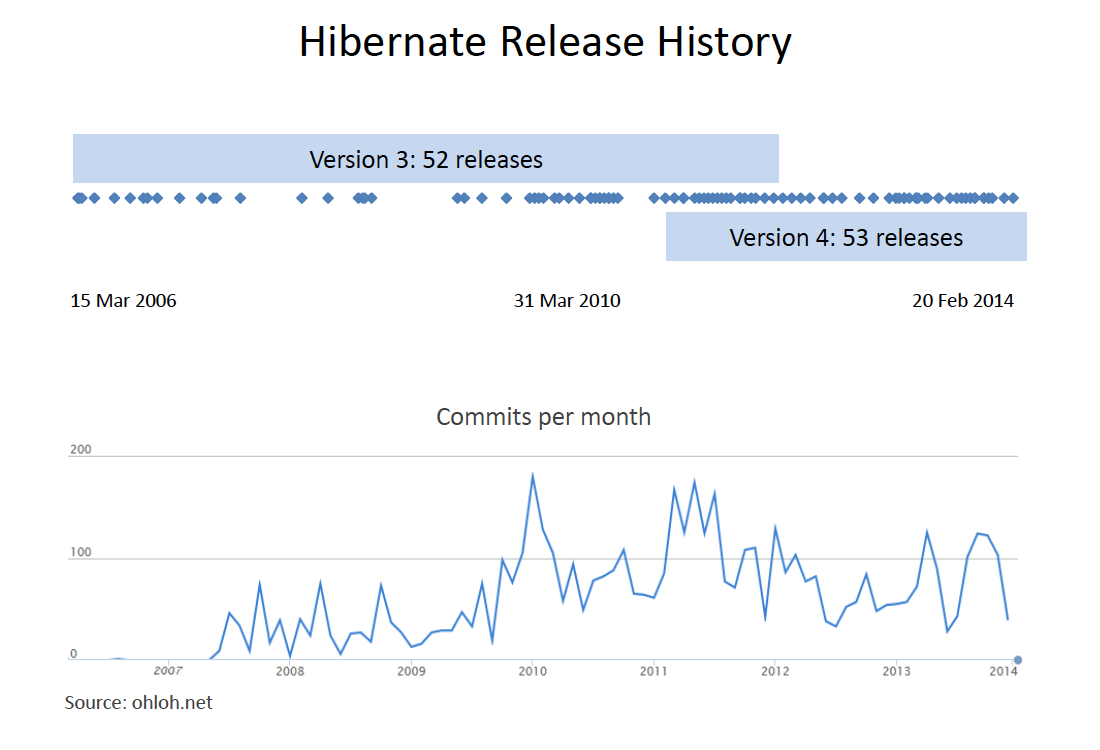Click the highest commits peak at 2010
Viewport: 1100px width, 750px height.
coord(532,475)
